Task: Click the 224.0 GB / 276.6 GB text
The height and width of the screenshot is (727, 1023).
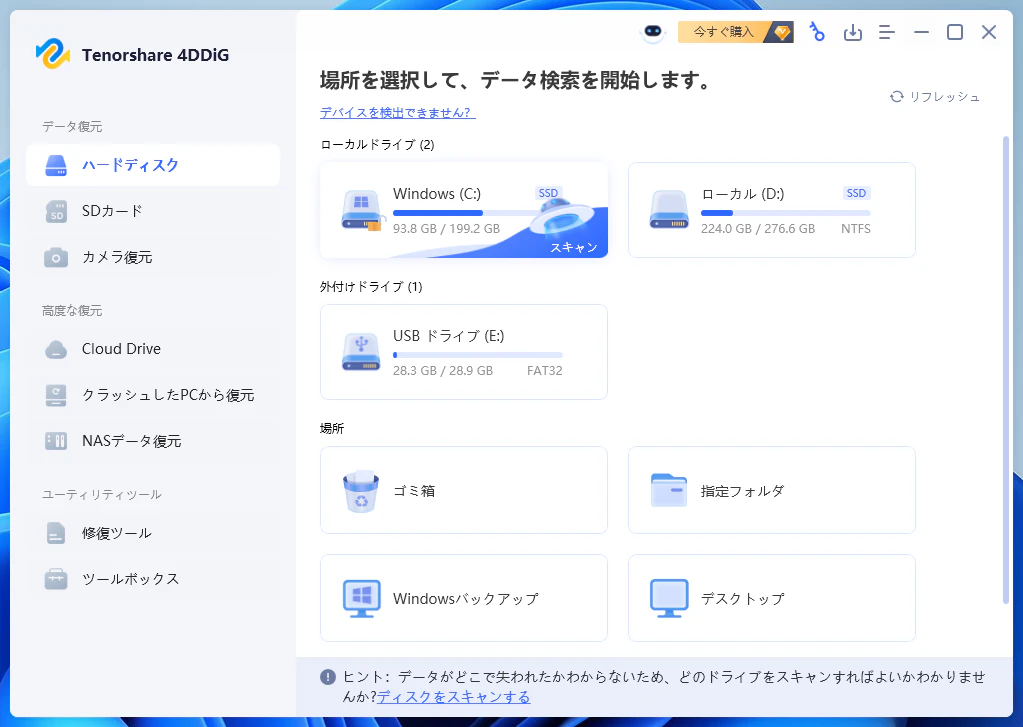Action: [758, 229]
